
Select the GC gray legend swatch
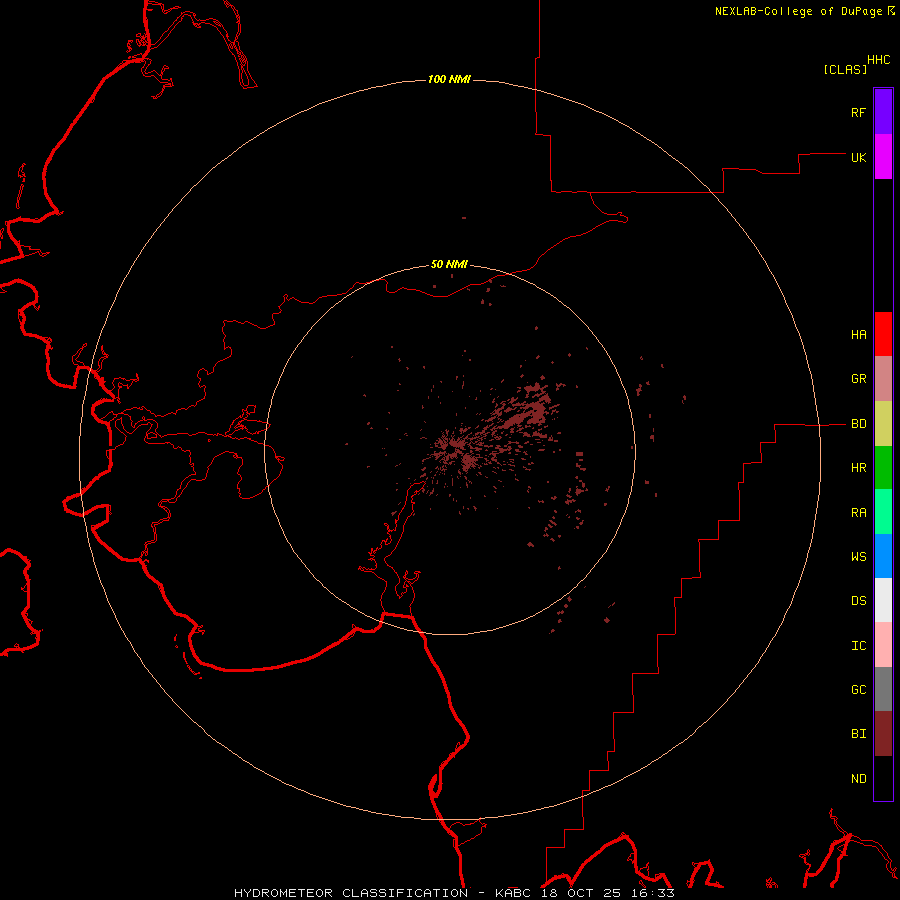click(883, 689)
